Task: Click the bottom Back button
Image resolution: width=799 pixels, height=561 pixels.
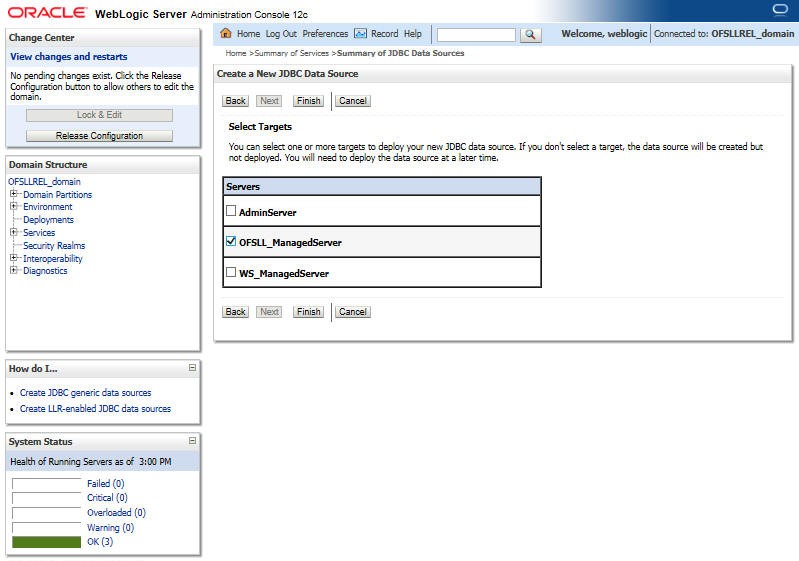Action: pos(235,312)
